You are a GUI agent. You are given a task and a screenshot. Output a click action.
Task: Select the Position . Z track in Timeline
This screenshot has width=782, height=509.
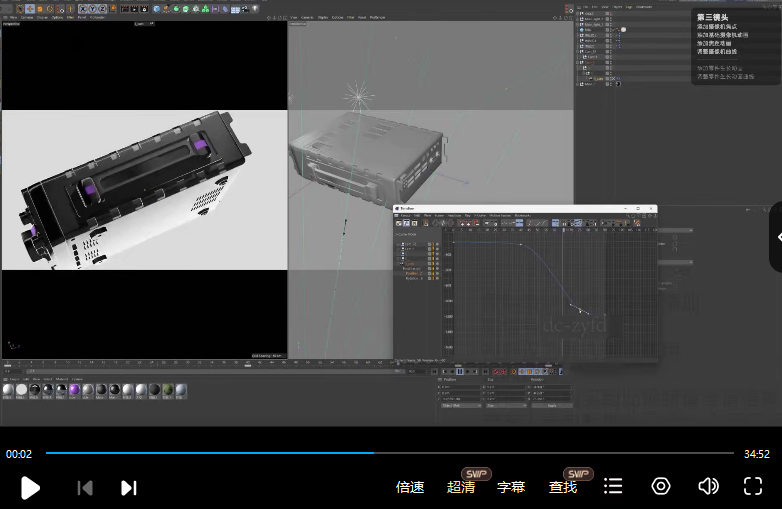(x=412, y=273)
